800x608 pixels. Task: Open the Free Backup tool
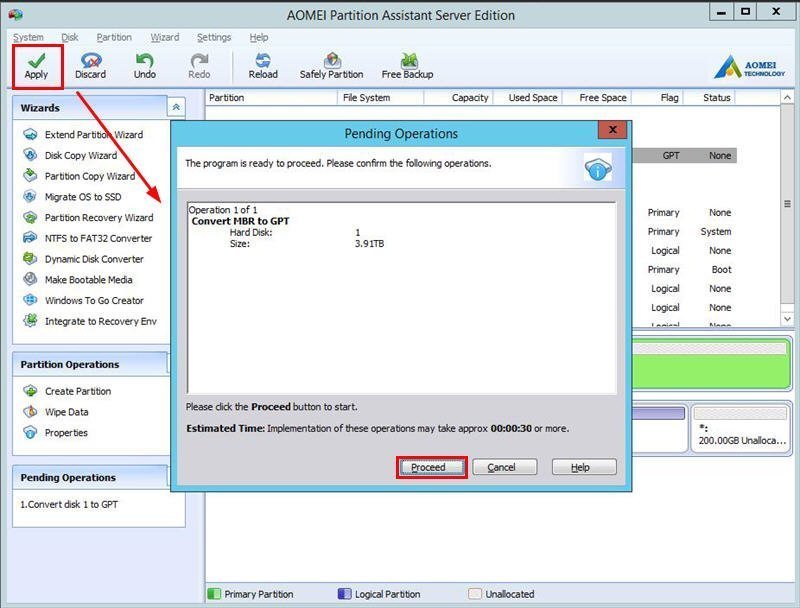click(x=407, y=66)
